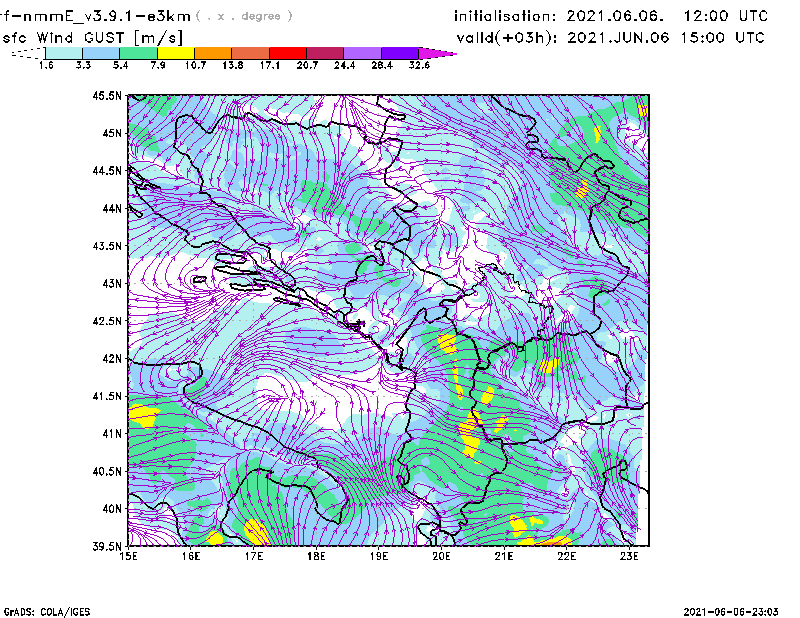Click the 7.9 legend value

coord(158,65)
